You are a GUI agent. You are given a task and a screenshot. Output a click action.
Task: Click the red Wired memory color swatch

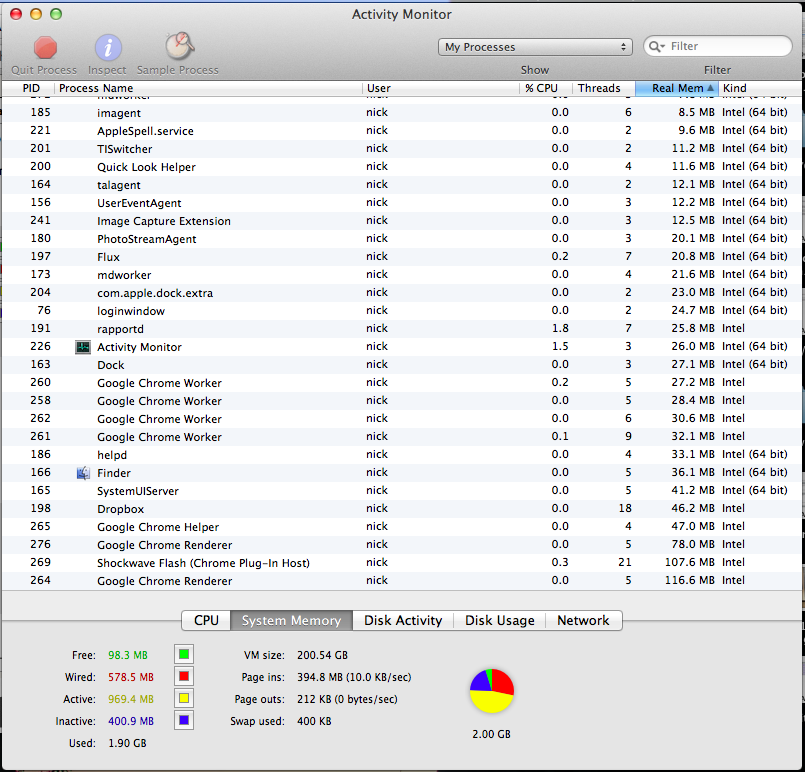(x=184, y=677)
